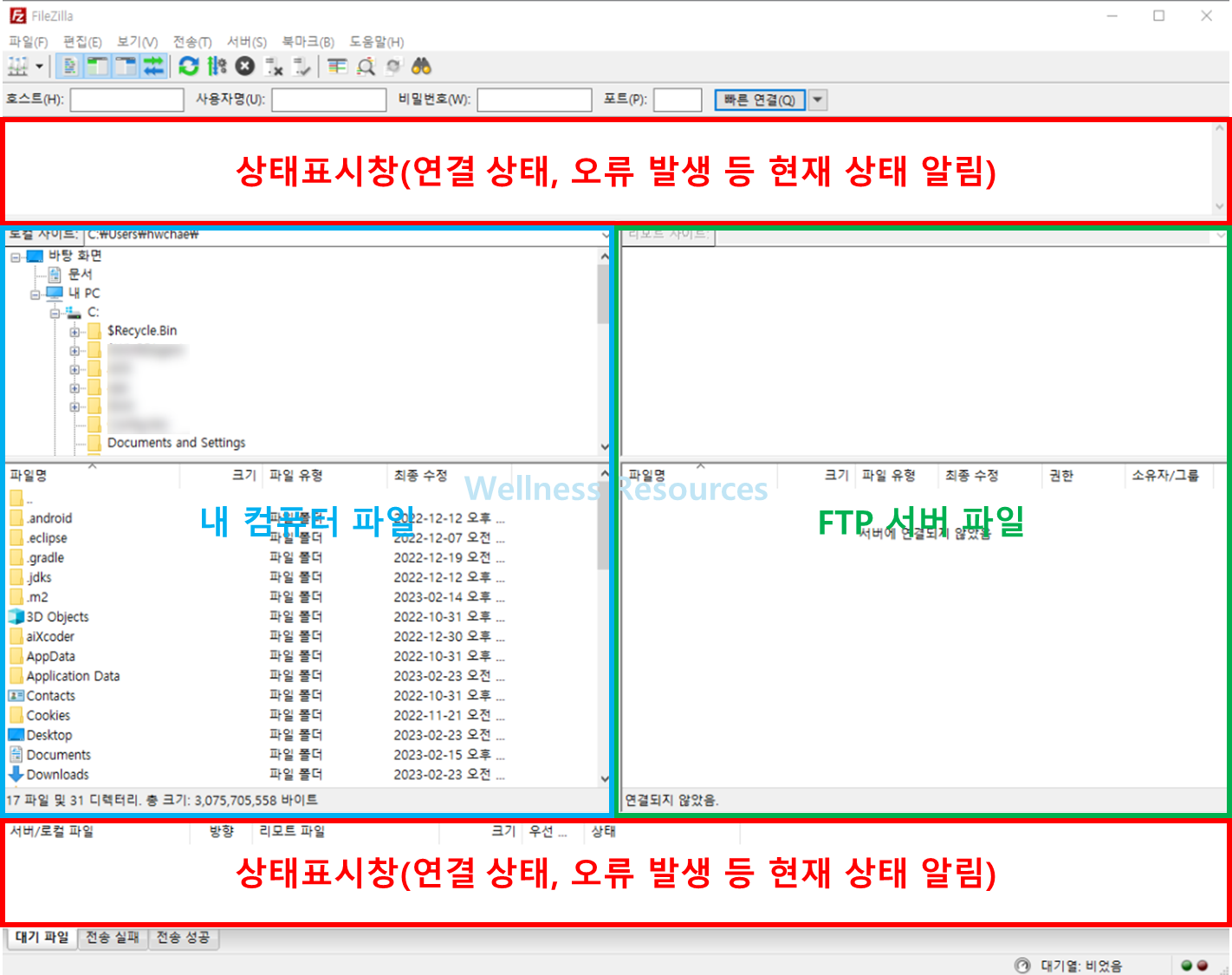Open the directory listing filters dialog
The height and width of the screenshot is (975, 1232).
point(337,67)
